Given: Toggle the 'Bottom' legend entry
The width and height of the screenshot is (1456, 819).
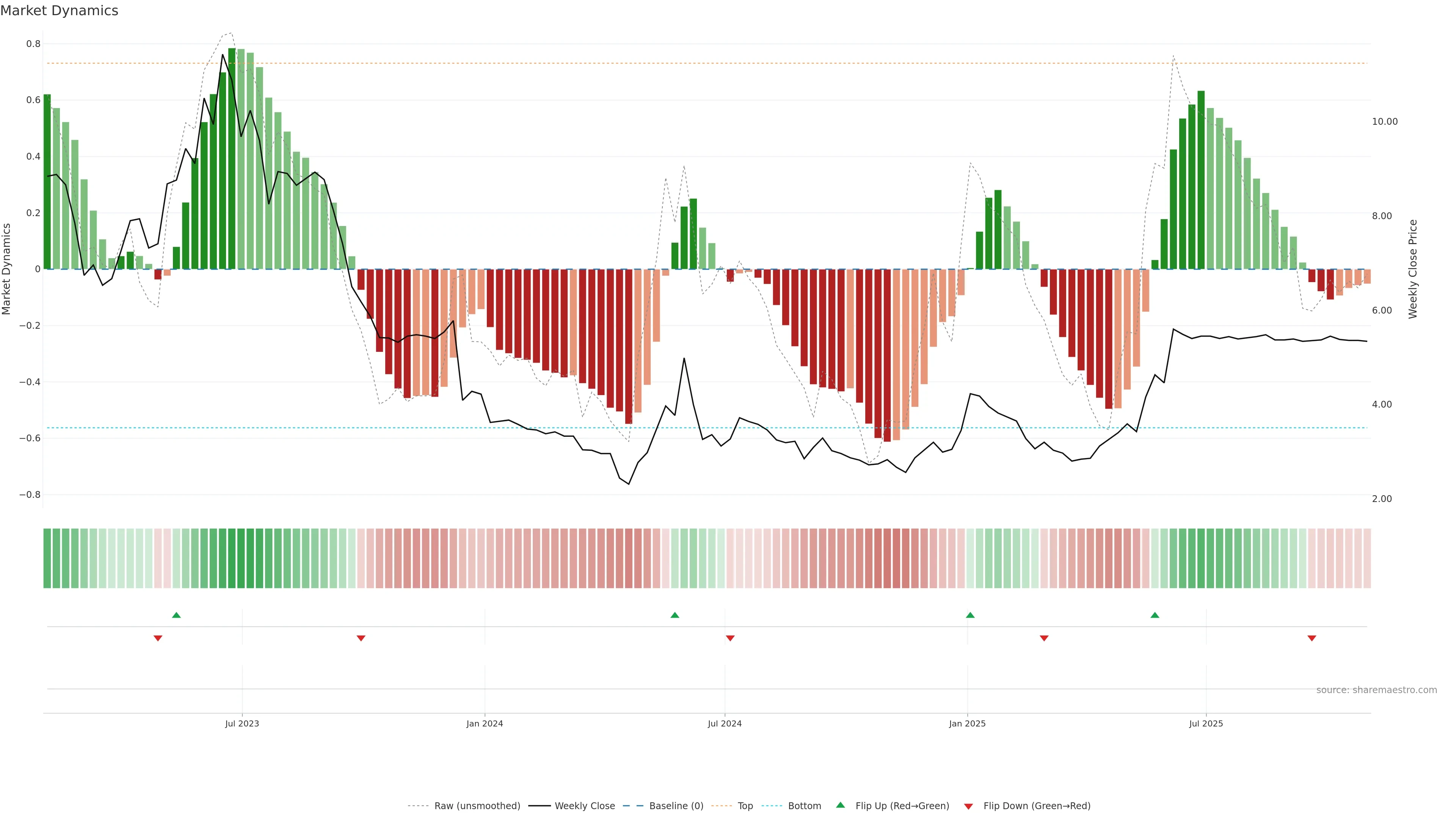Looking at the screenshot, I should (x=804, y=806).
